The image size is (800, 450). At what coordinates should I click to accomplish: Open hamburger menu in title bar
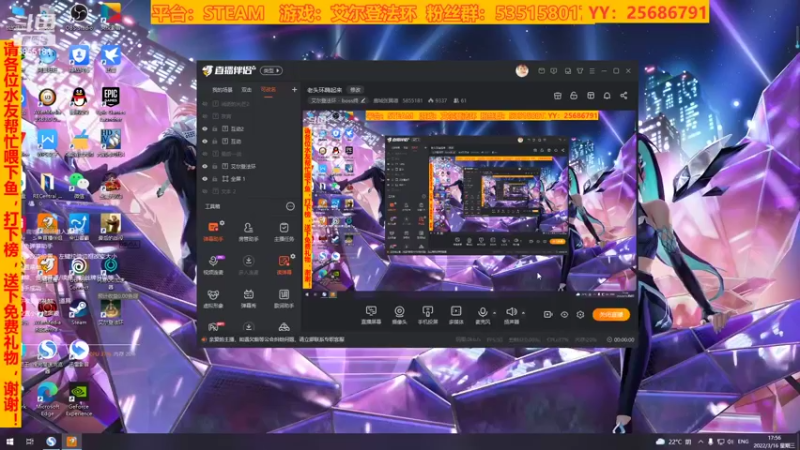click(x=592, y=71)
